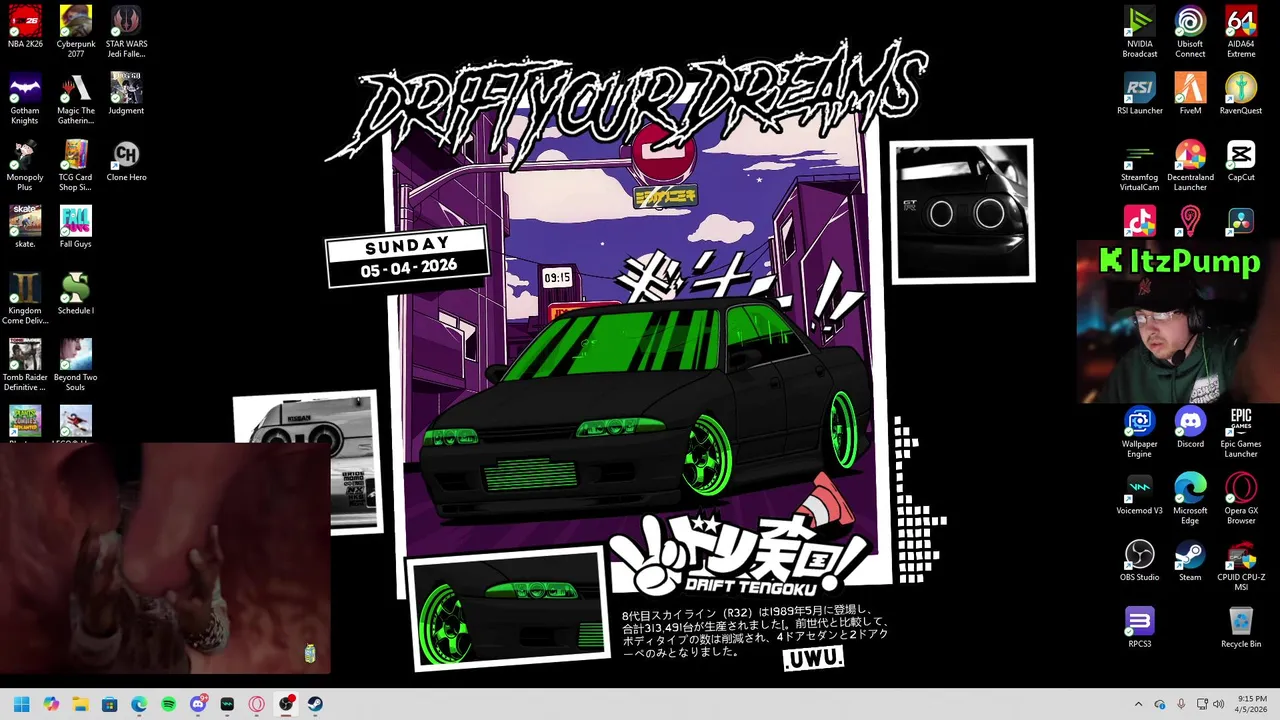Select the Judgment game icon

pos(126,94)
